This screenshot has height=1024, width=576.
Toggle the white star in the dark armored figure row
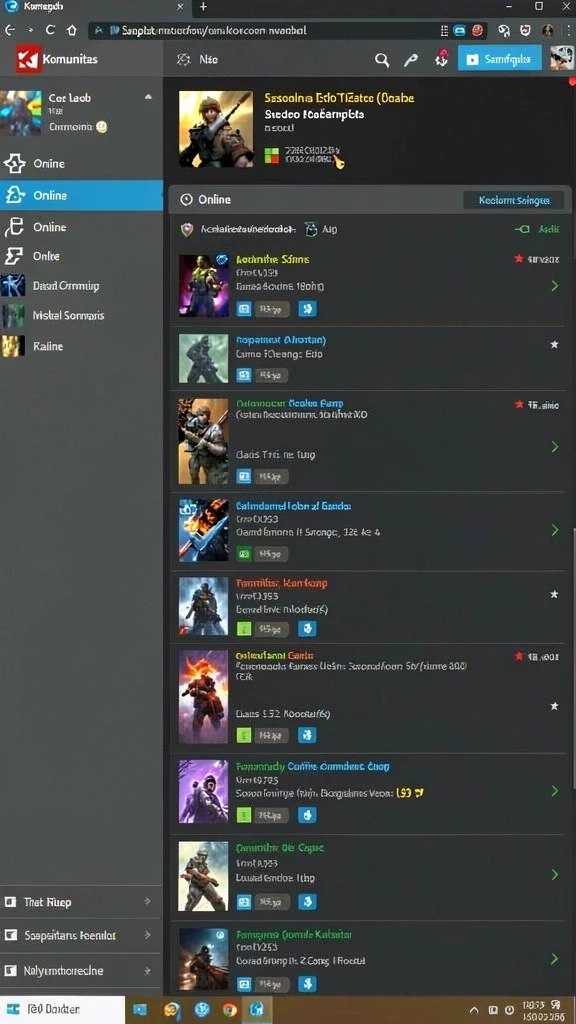(554, 594)
